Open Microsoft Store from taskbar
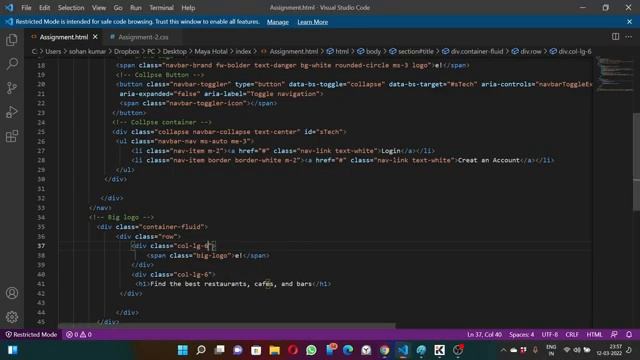This screenshot has height=360, width=640. click(x=256, y=350)
